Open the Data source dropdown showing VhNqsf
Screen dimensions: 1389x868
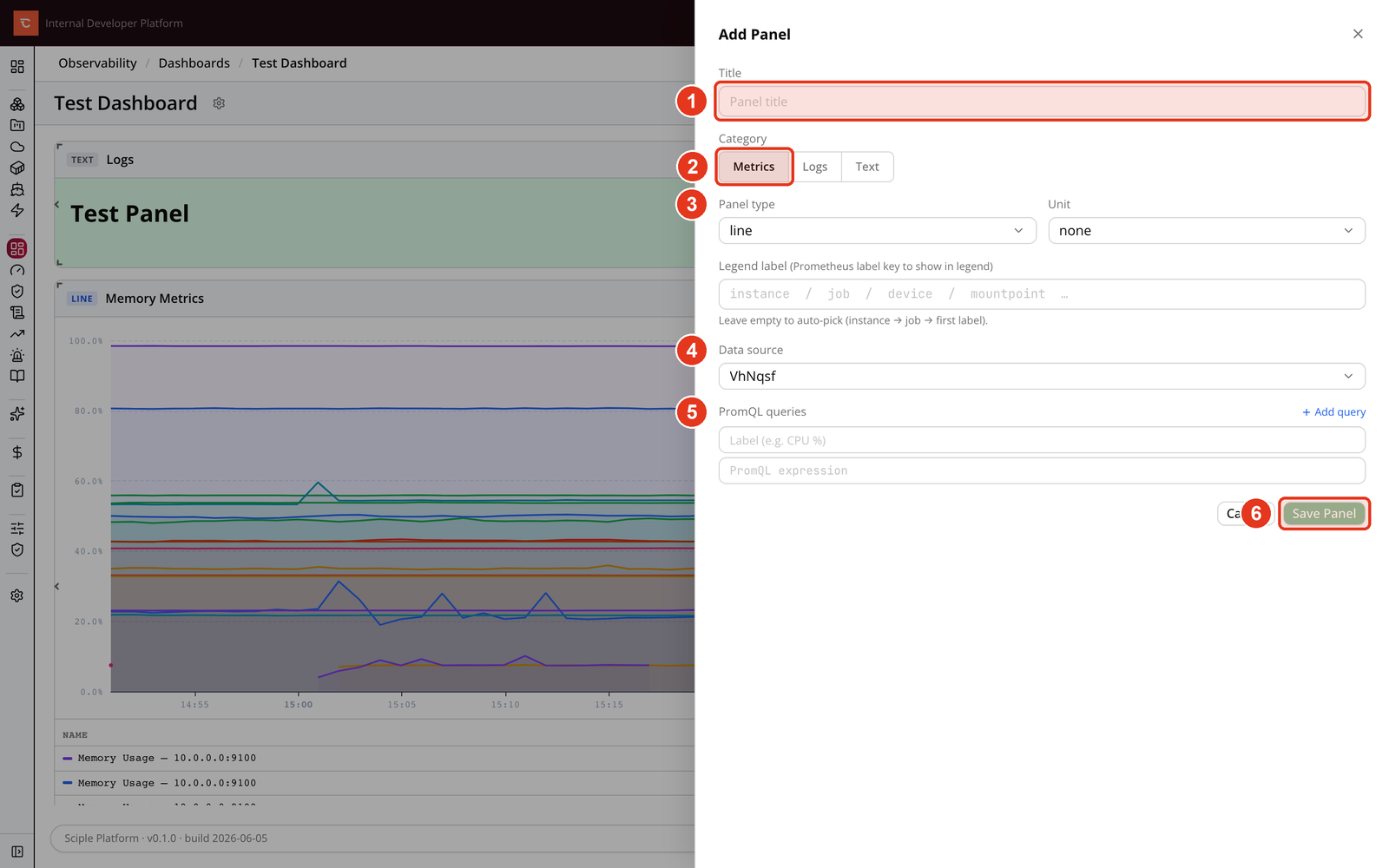point(1042,376)
